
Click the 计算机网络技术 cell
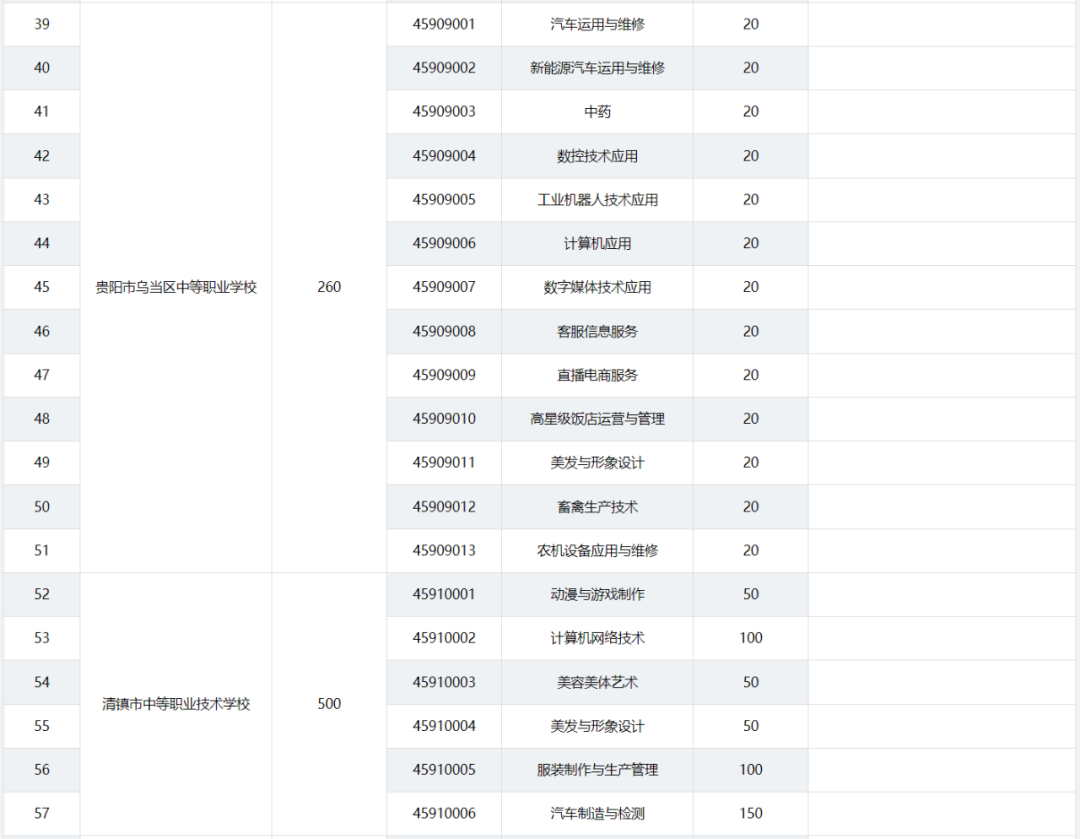[x=597, y=638]
